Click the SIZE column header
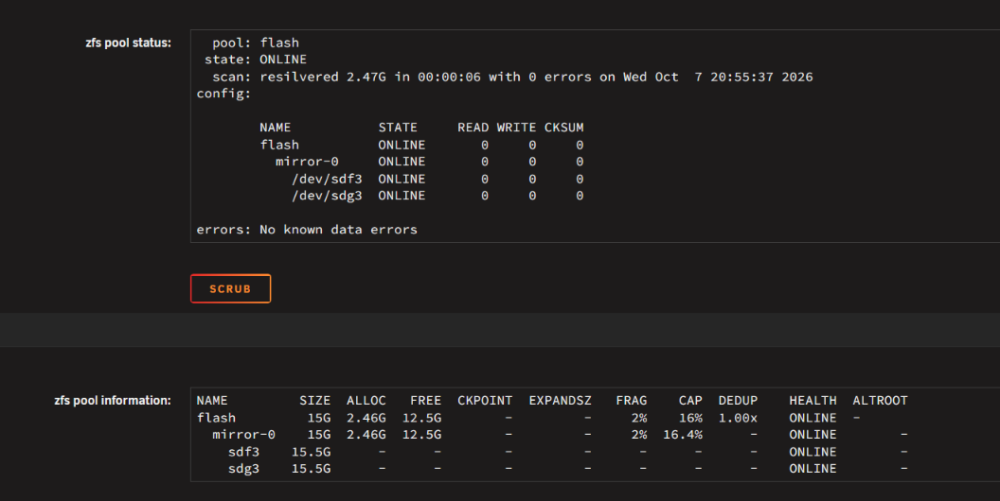This screenshot has width=1000, height=501. (x=315, y=400)
